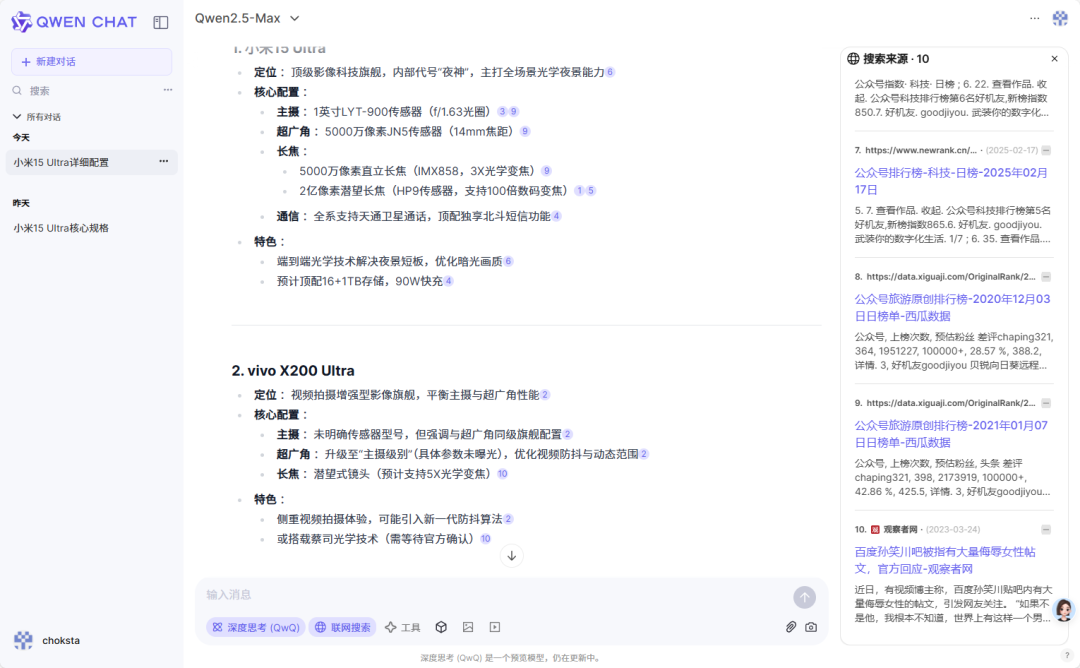1080x668 pixels.
Task: Open the more options next to search
Action: point(167,90)
